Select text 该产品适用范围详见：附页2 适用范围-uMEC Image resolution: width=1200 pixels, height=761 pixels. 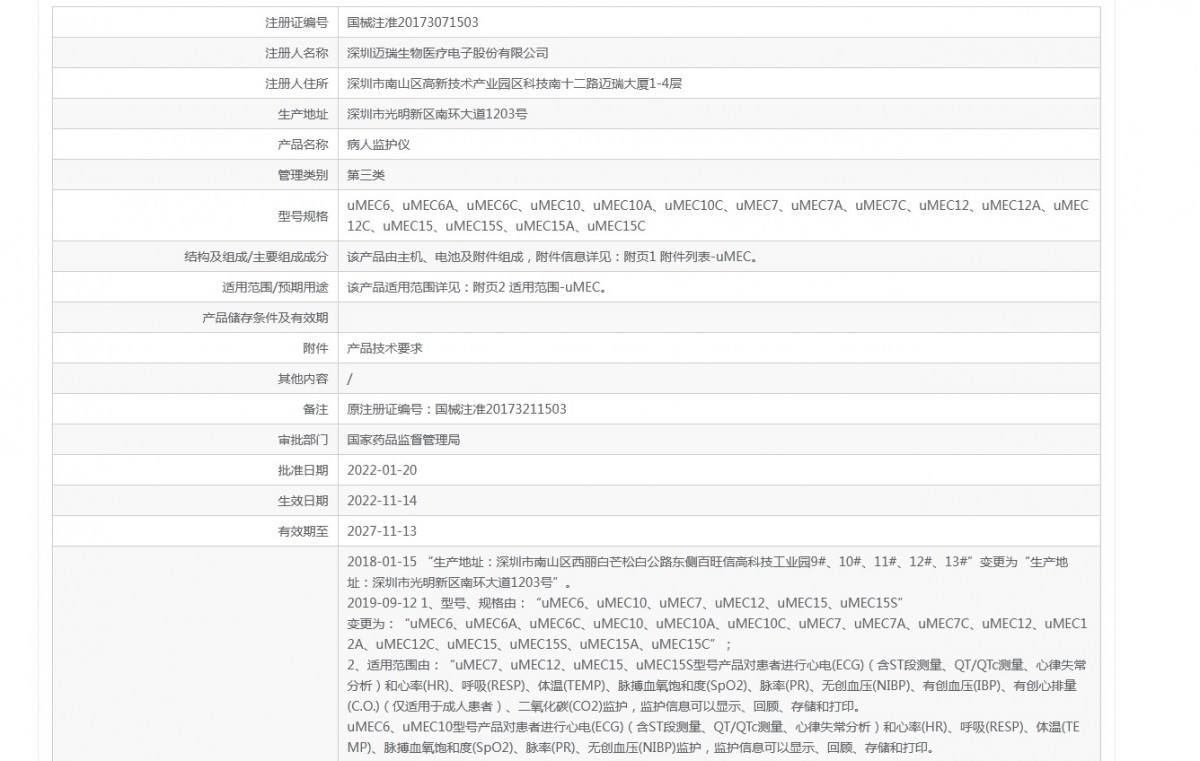click(476, 287)
